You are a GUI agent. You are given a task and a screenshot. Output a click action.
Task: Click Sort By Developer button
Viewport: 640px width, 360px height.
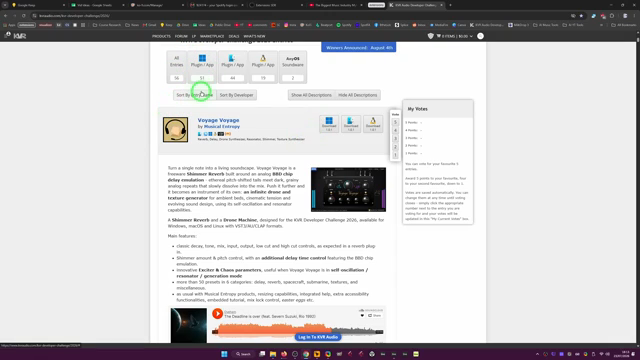pyautogui.click(x=236, y=95)
